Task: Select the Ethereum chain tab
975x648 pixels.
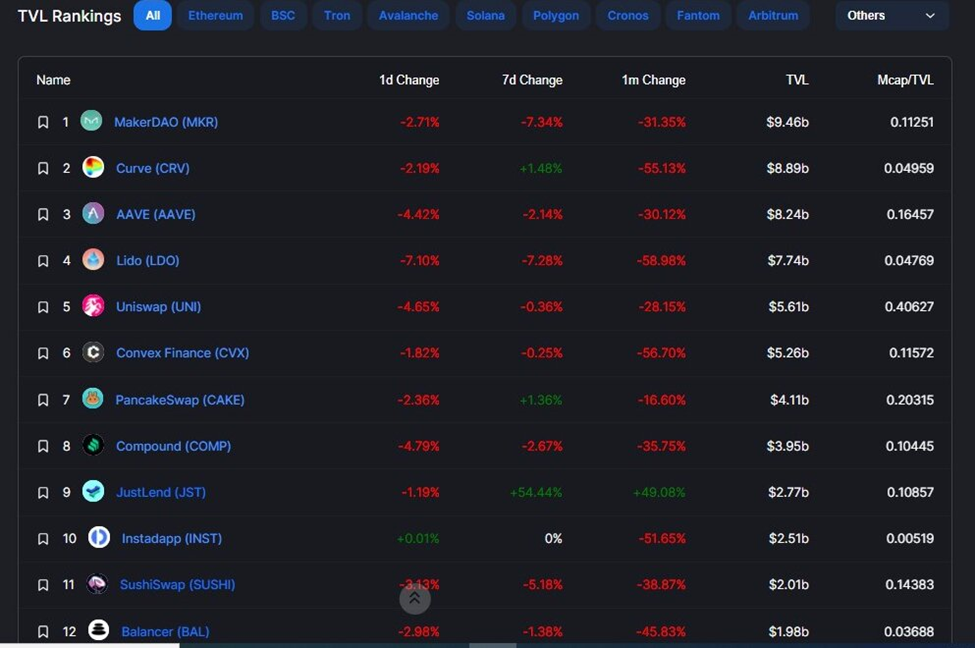Action: pos(215,16)
